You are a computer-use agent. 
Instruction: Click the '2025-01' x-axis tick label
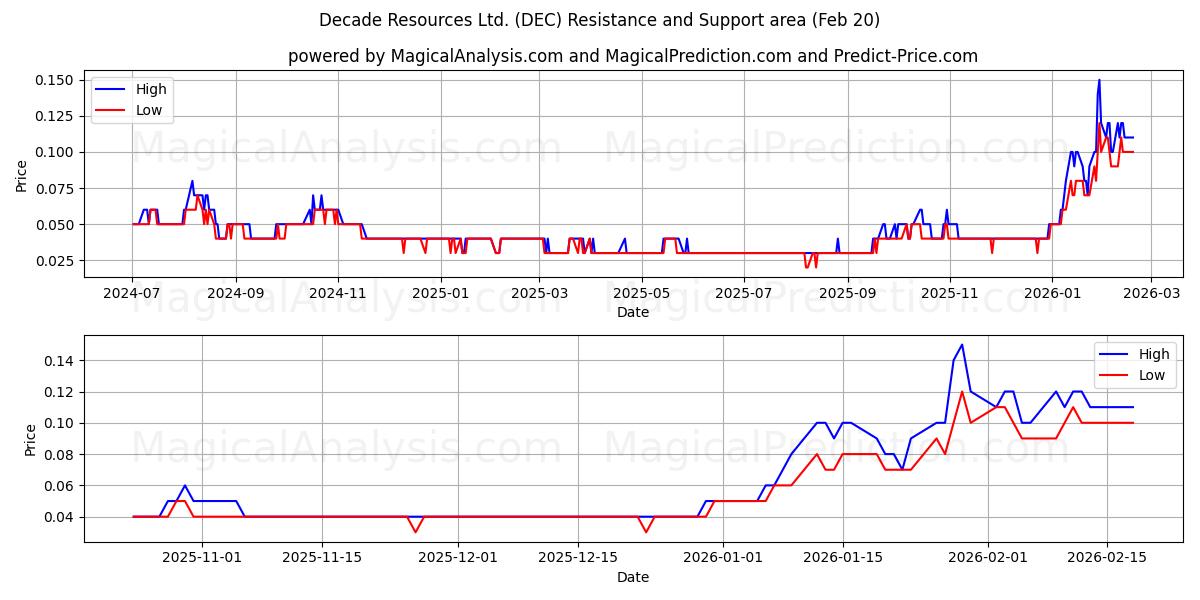[x=441, y=293]
